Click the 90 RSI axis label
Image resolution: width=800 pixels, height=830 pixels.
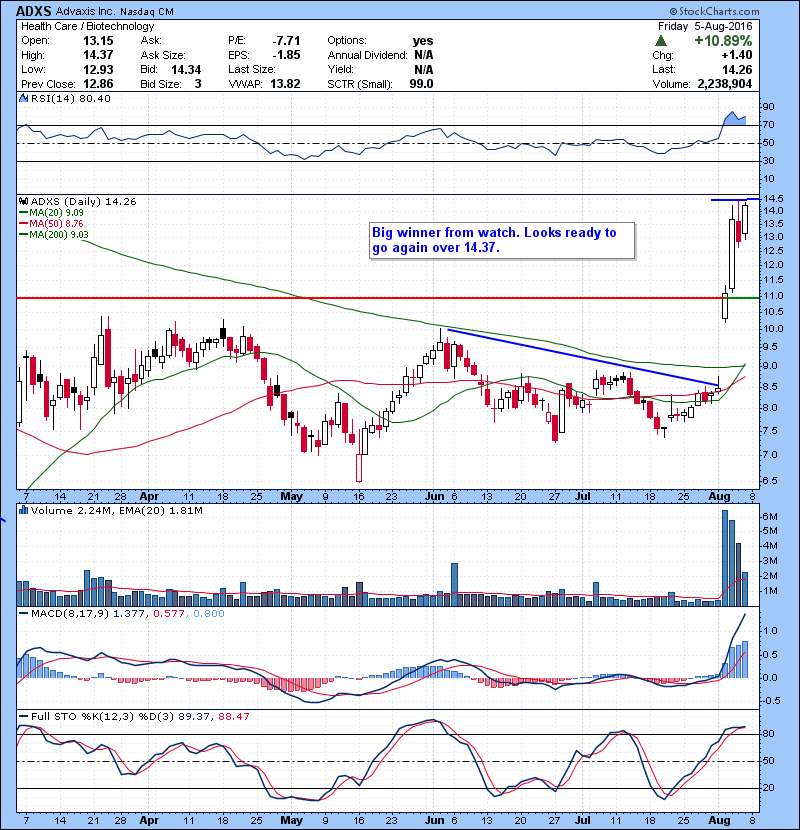(769, 107)
